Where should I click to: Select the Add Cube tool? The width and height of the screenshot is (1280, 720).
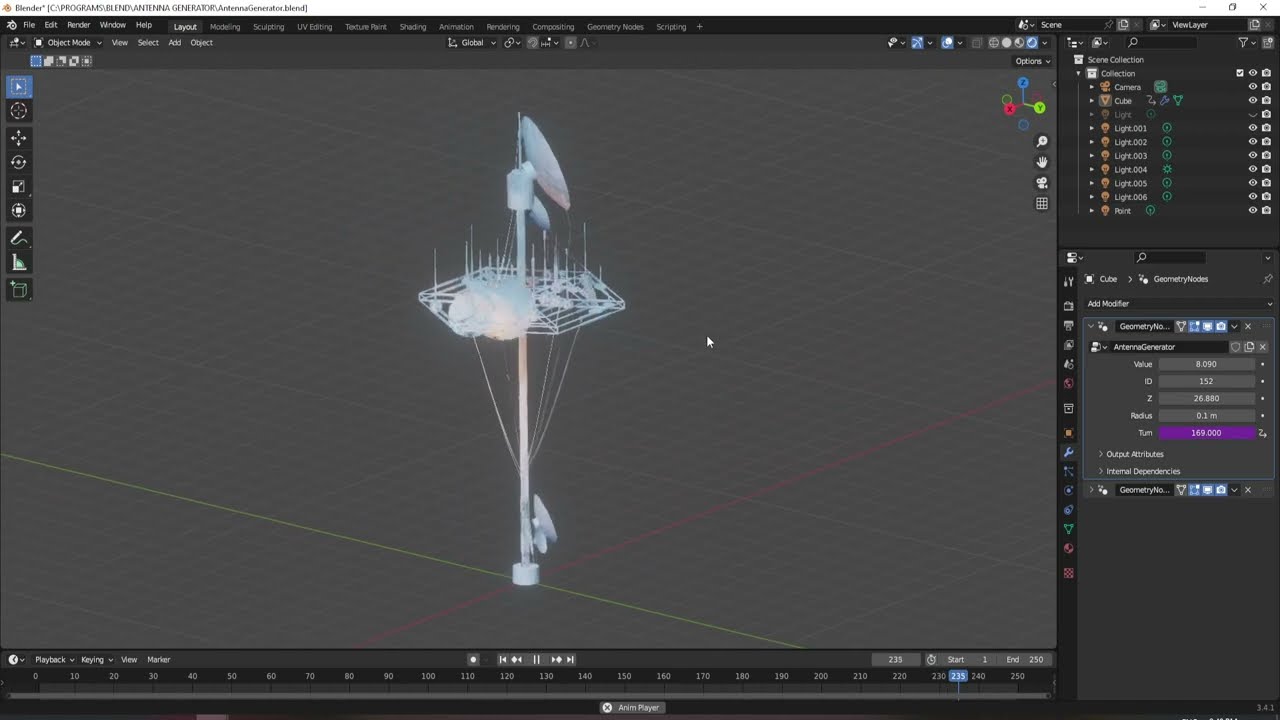[19, 290]
